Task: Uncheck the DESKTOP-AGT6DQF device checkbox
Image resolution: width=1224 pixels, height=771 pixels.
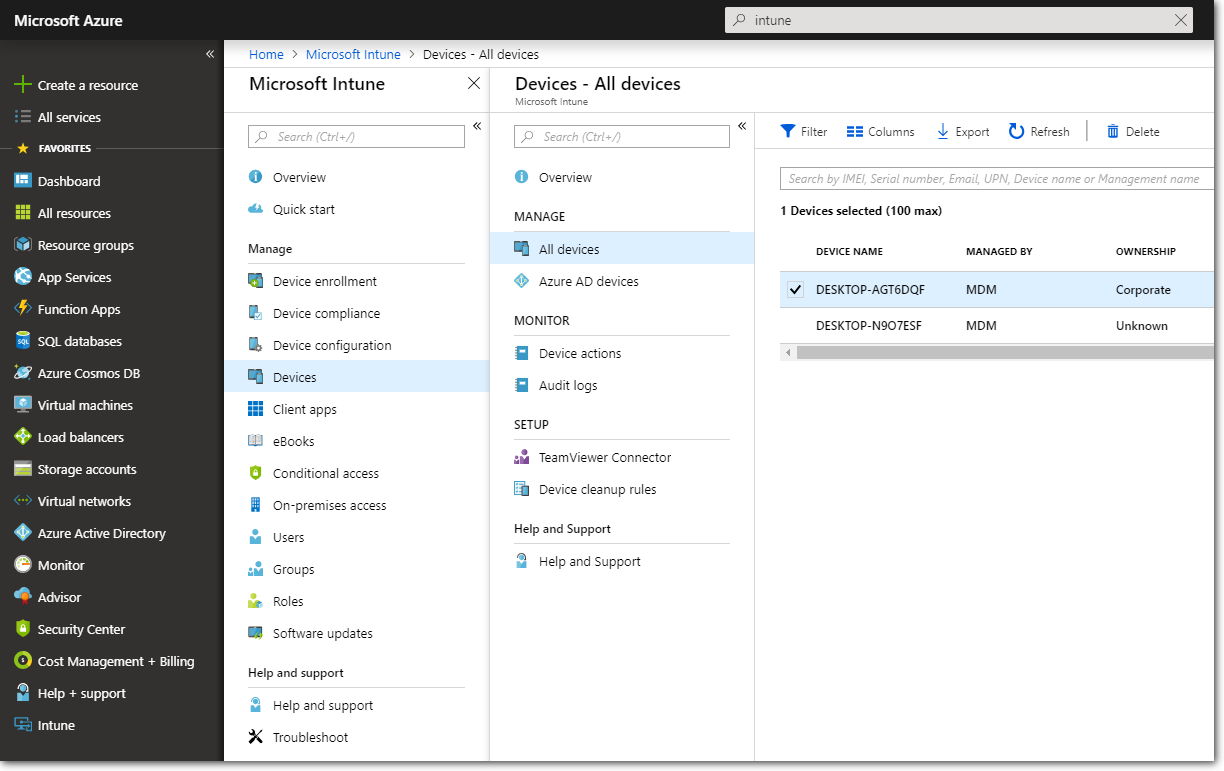Action: tap(796, 290)
